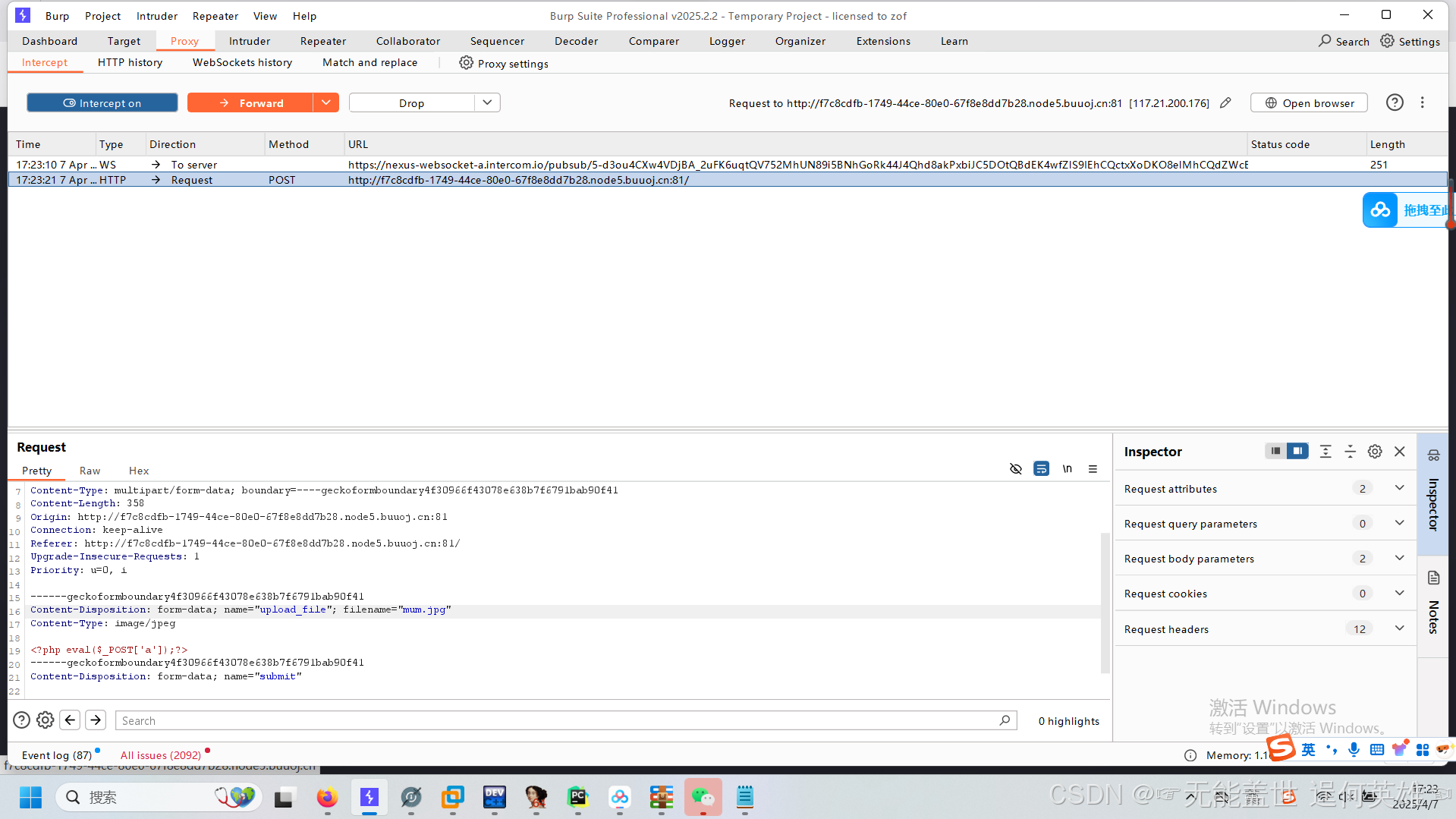Click the request editor vertical scrollbar
The width and height of the screenshot is (1456, 819).
click(1105, 603)
